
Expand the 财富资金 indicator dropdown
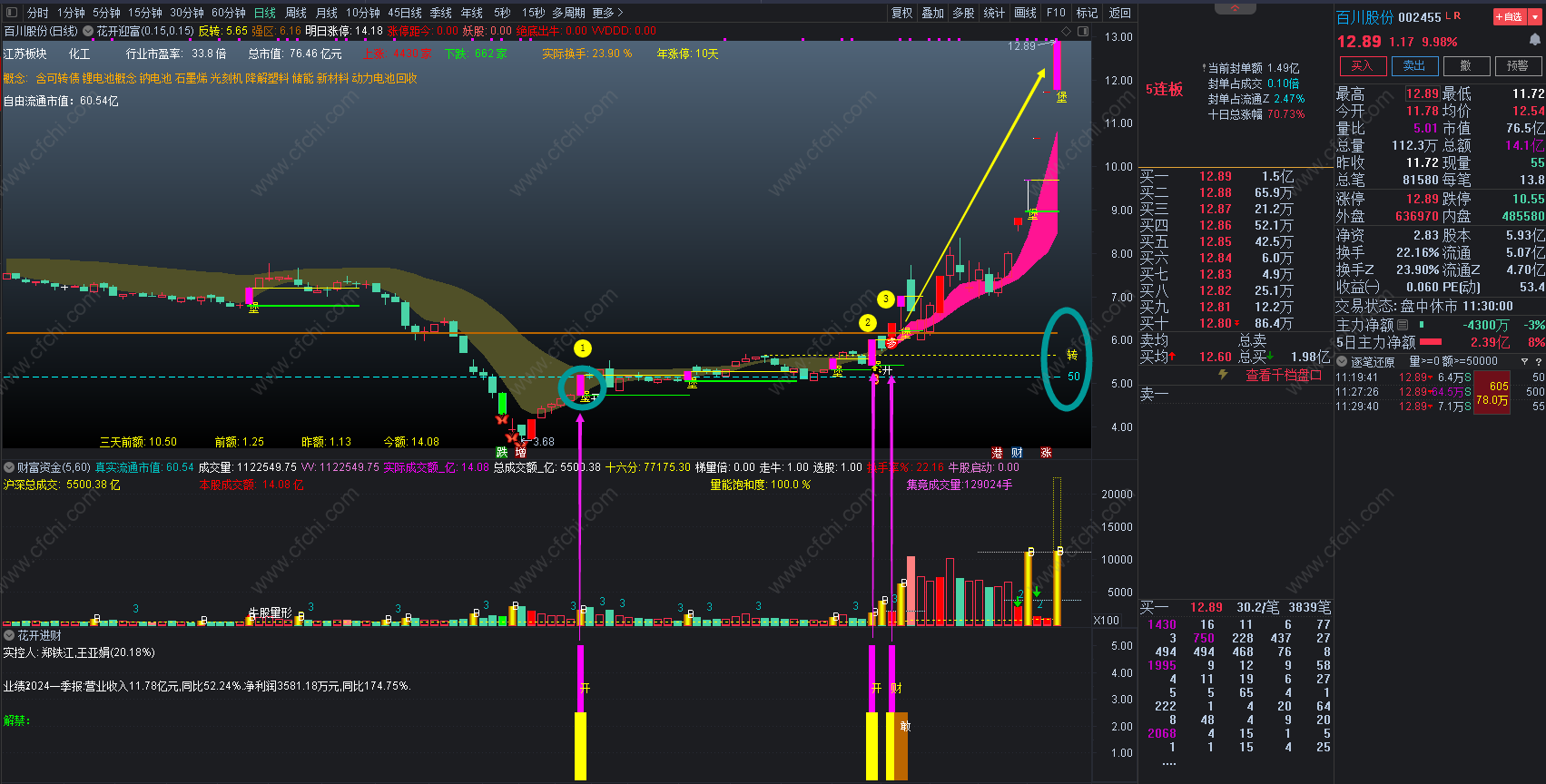point(9,467)
